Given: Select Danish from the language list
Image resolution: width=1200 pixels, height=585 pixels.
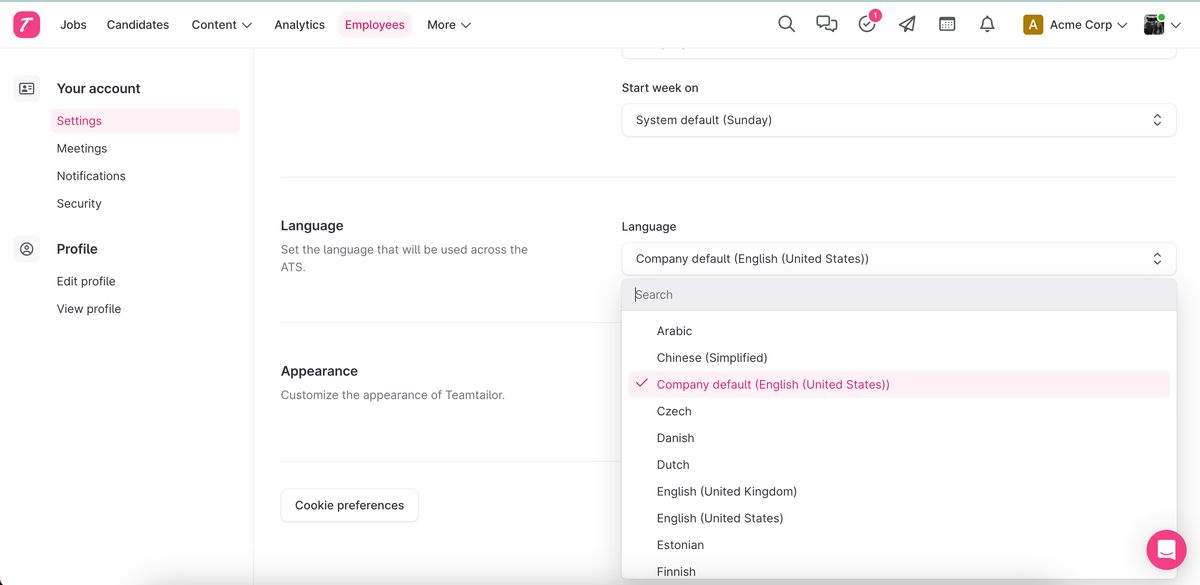Looking at the screenshot, I should coord(675,438).
